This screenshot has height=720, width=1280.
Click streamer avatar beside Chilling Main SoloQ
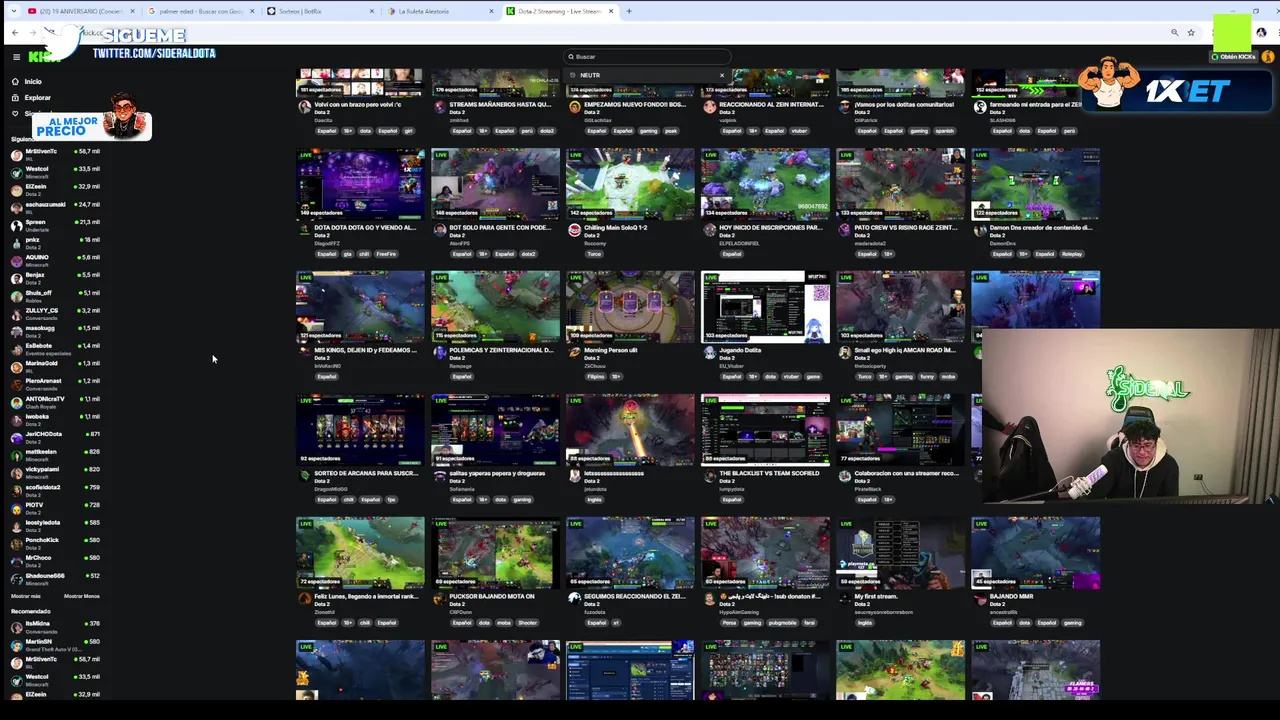(574, 230)
